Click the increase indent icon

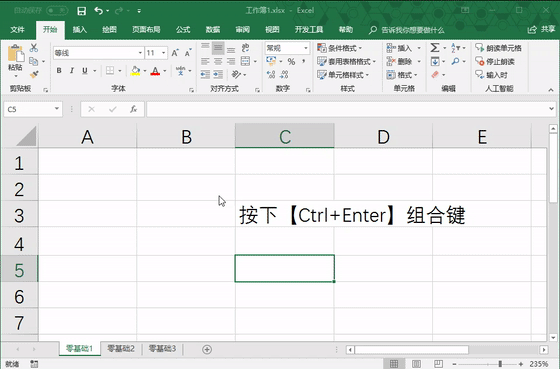pyautogui.click(x=218, y=74)
